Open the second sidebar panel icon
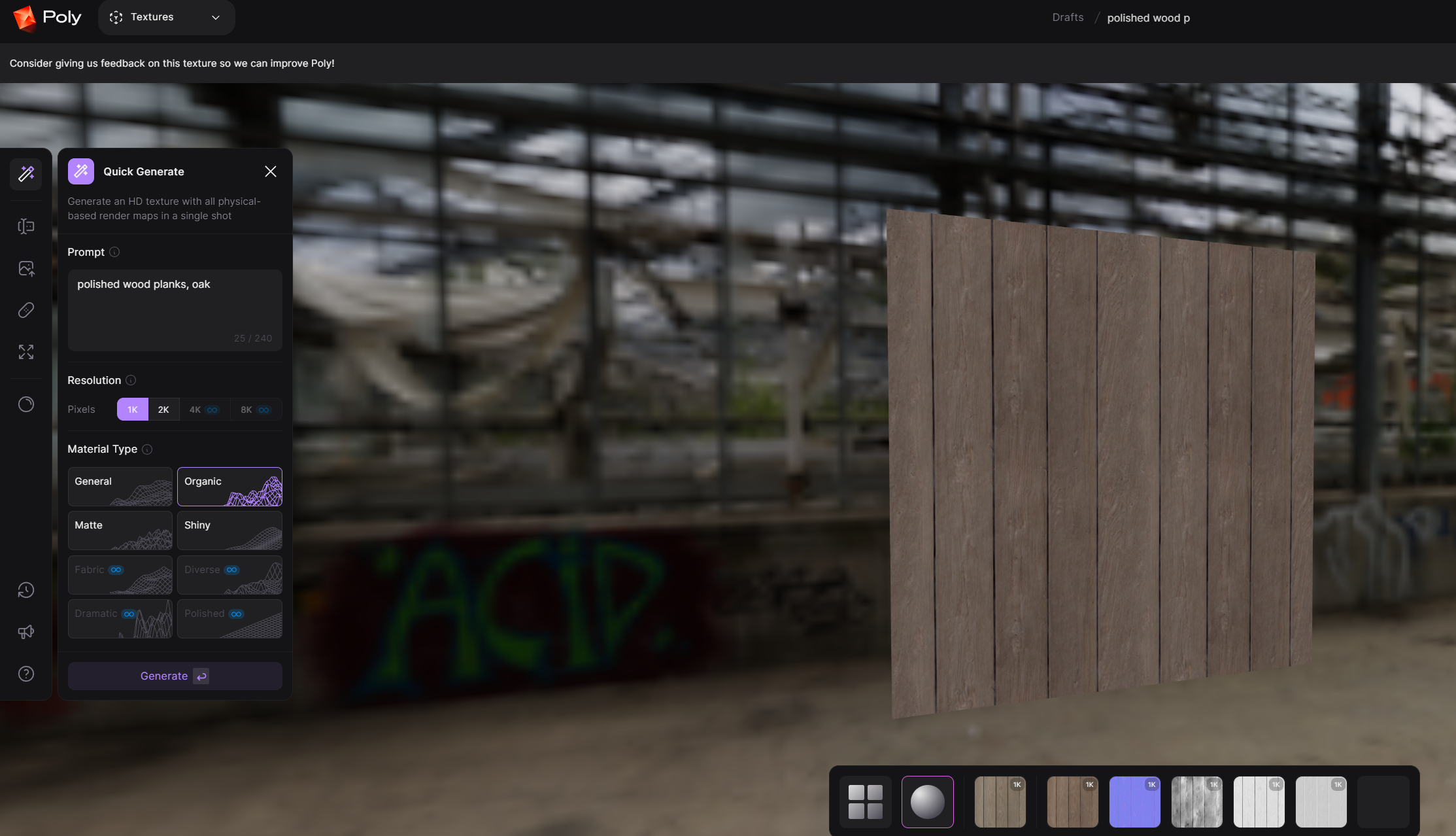The height and width of the screenshot is (836, 1456). 26,226
